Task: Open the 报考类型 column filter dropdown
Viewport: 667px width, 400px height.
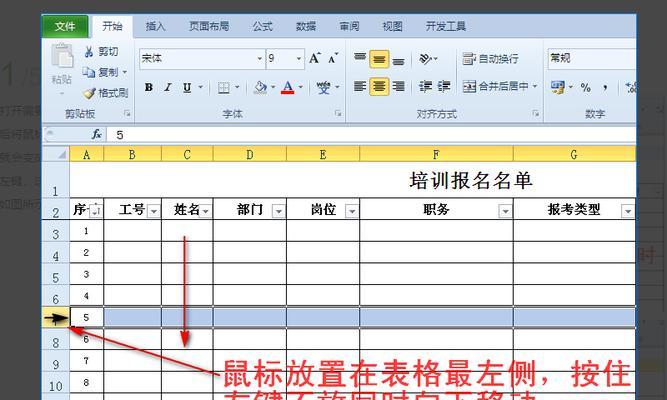Action: point(628,211)
